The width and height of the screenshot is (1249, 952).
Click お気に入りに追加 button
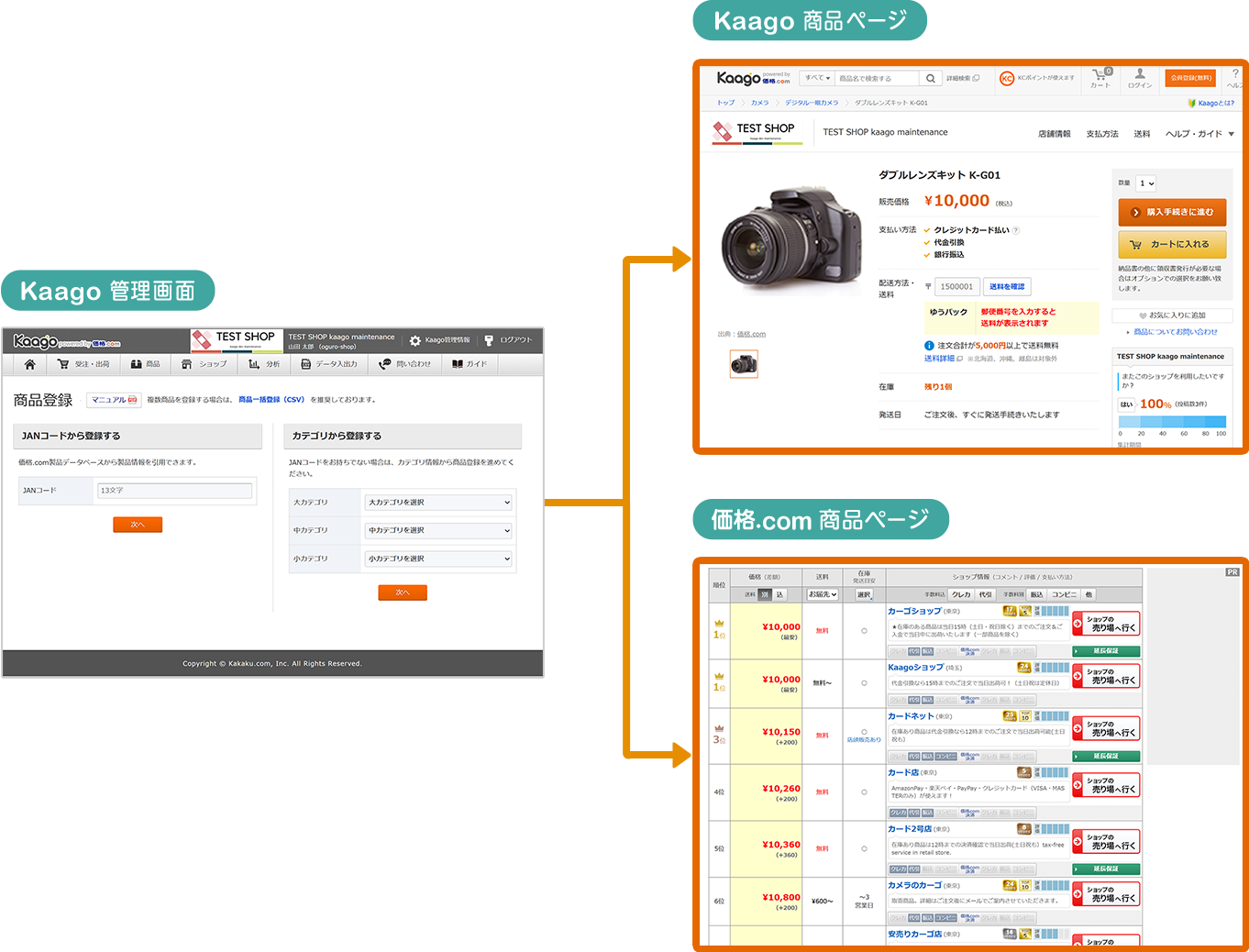pos(1173,315)
